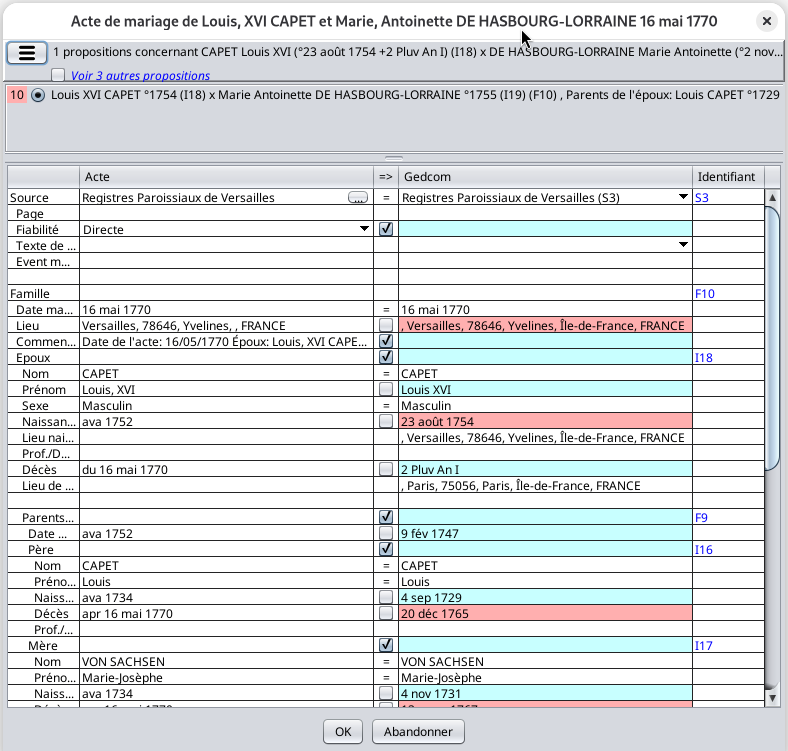The image size is (788, 751).
Task: Click the scrollbar down arrow
Action: coord(772,698)
